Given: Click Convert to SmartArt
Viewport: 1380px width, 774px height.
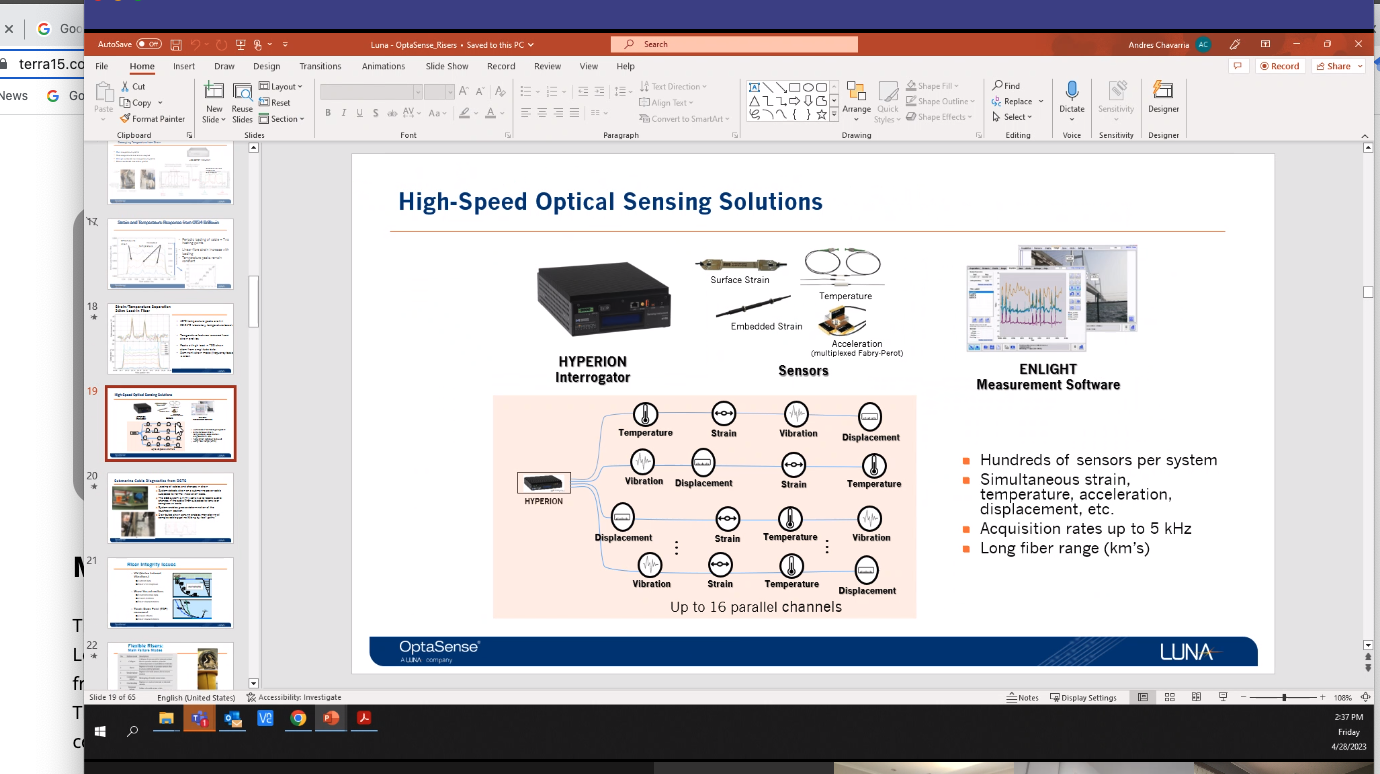Looking at the screenshot, I should tap(684, 119).
